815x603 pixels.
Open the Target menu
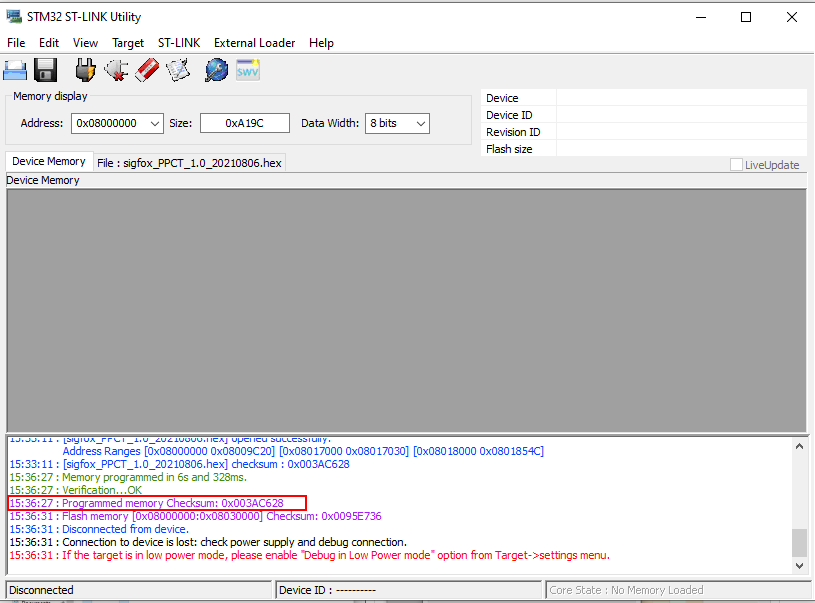128,43
